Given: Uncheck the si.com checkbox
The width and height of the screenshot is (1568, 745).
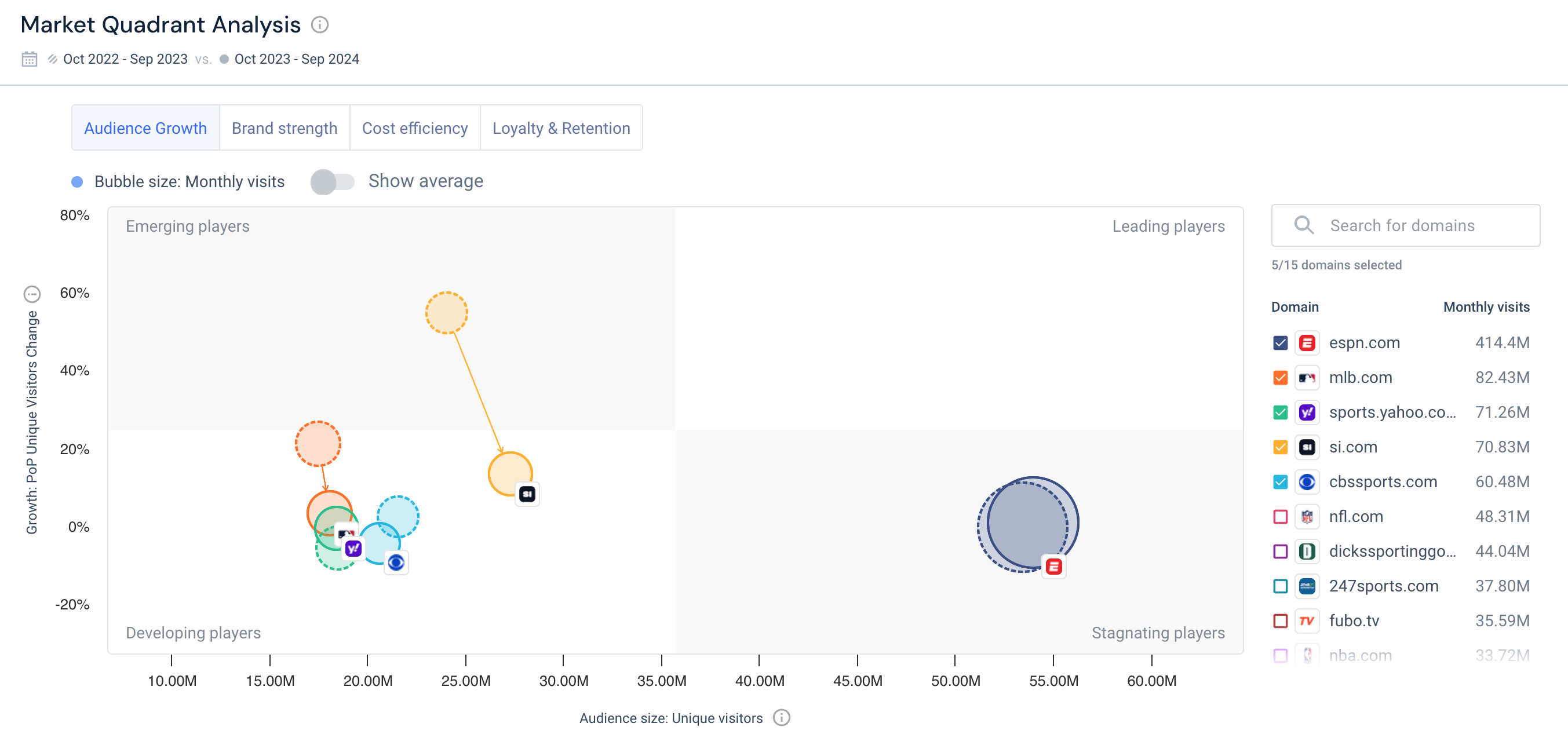Looking at the screenshot, I should pos(1280,447).
